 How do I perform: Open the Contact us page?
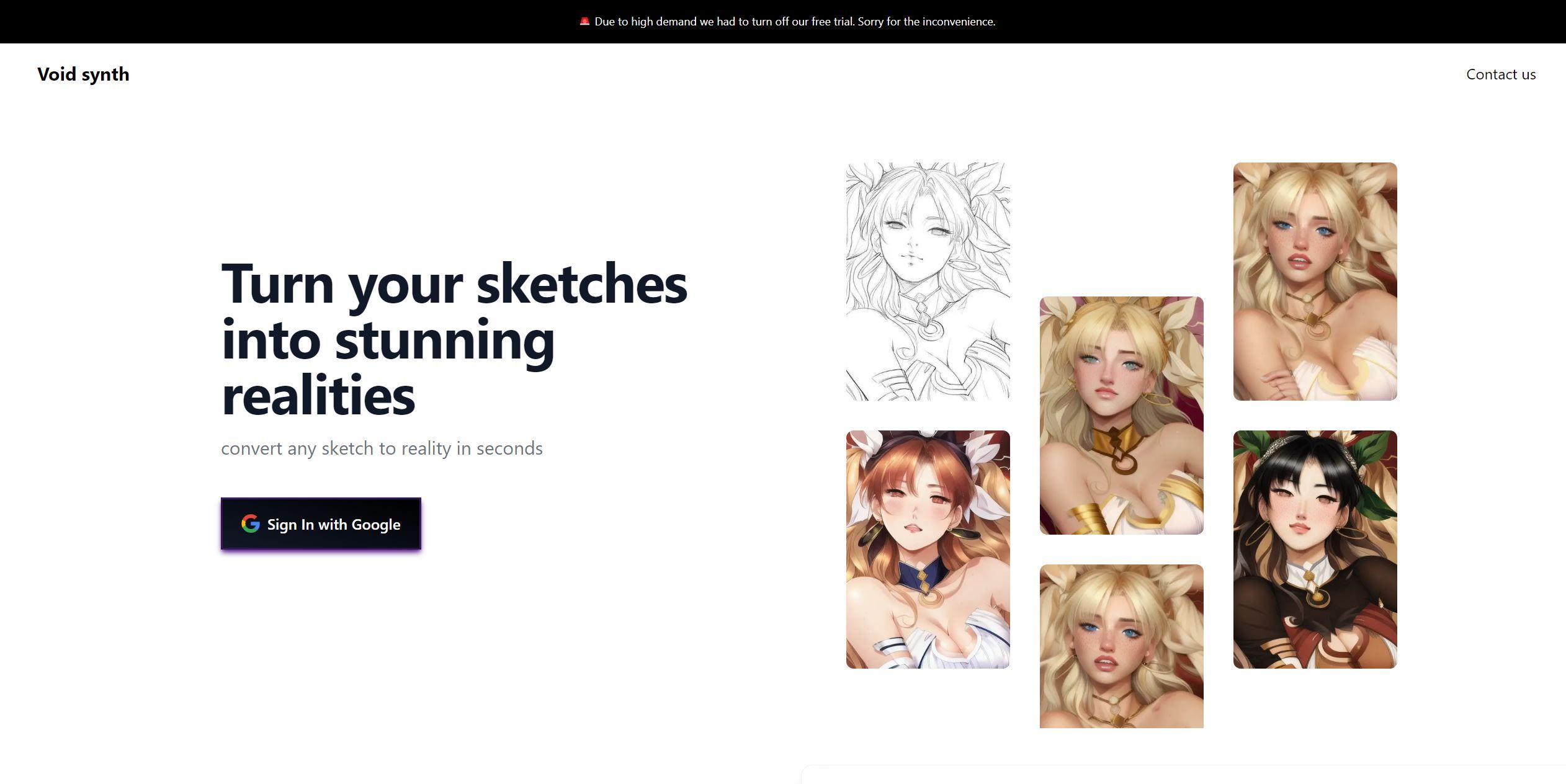tap(1500, 74)
